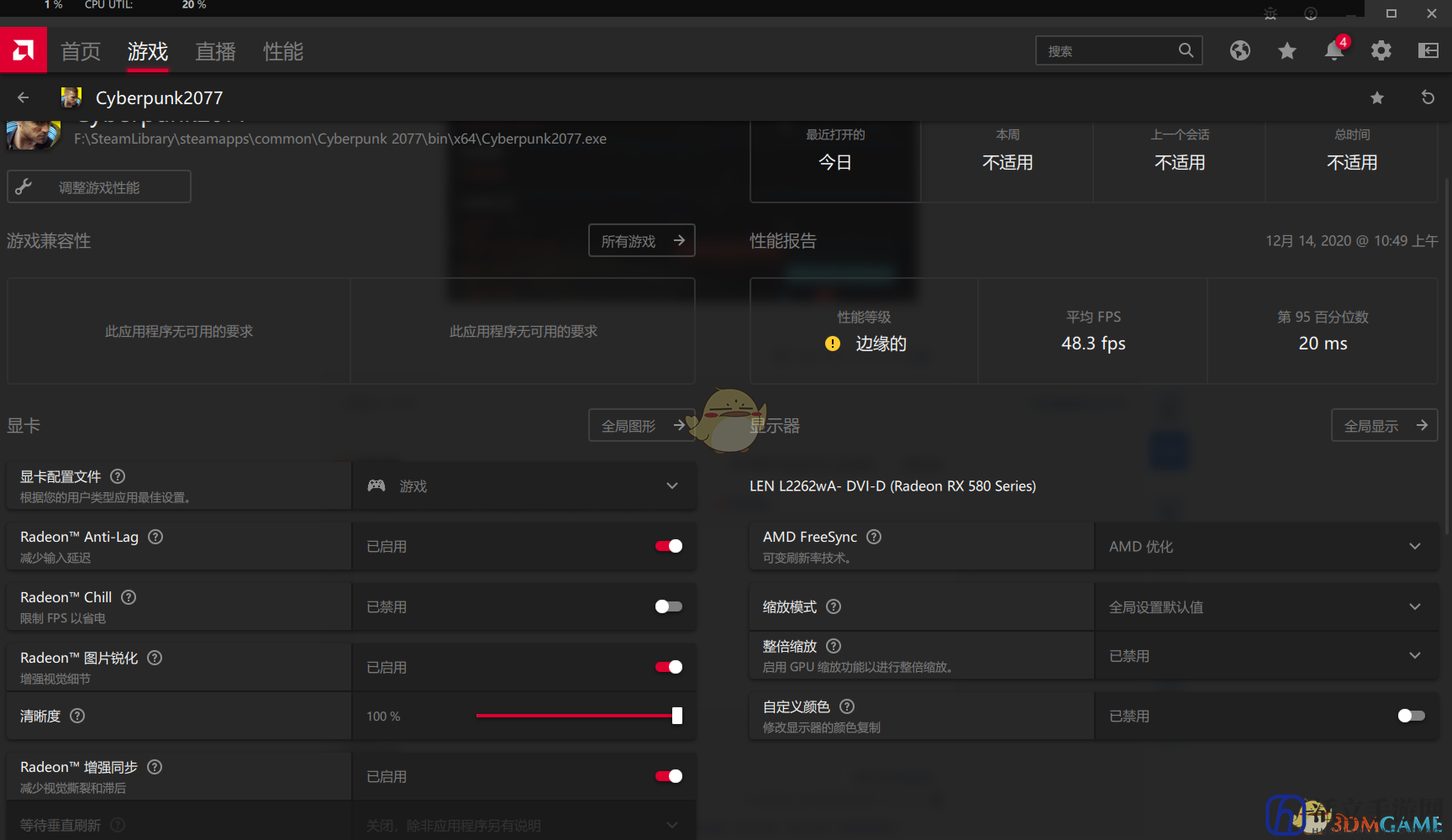Click the page vertical scrollbar
Screen dimensions: 1452x840
click(1446, 357)
